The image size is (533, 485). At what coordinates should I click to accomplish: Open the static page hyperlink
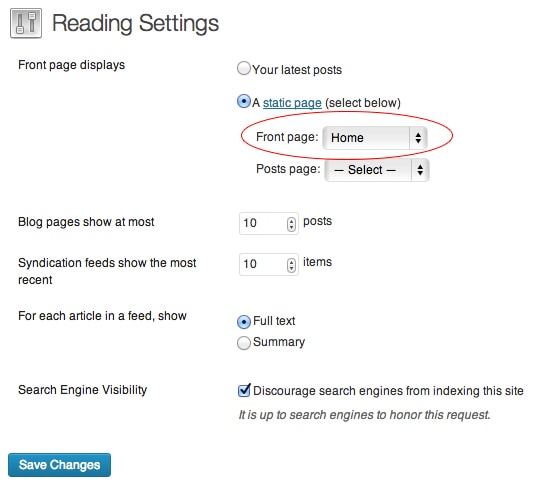[292, 103]
